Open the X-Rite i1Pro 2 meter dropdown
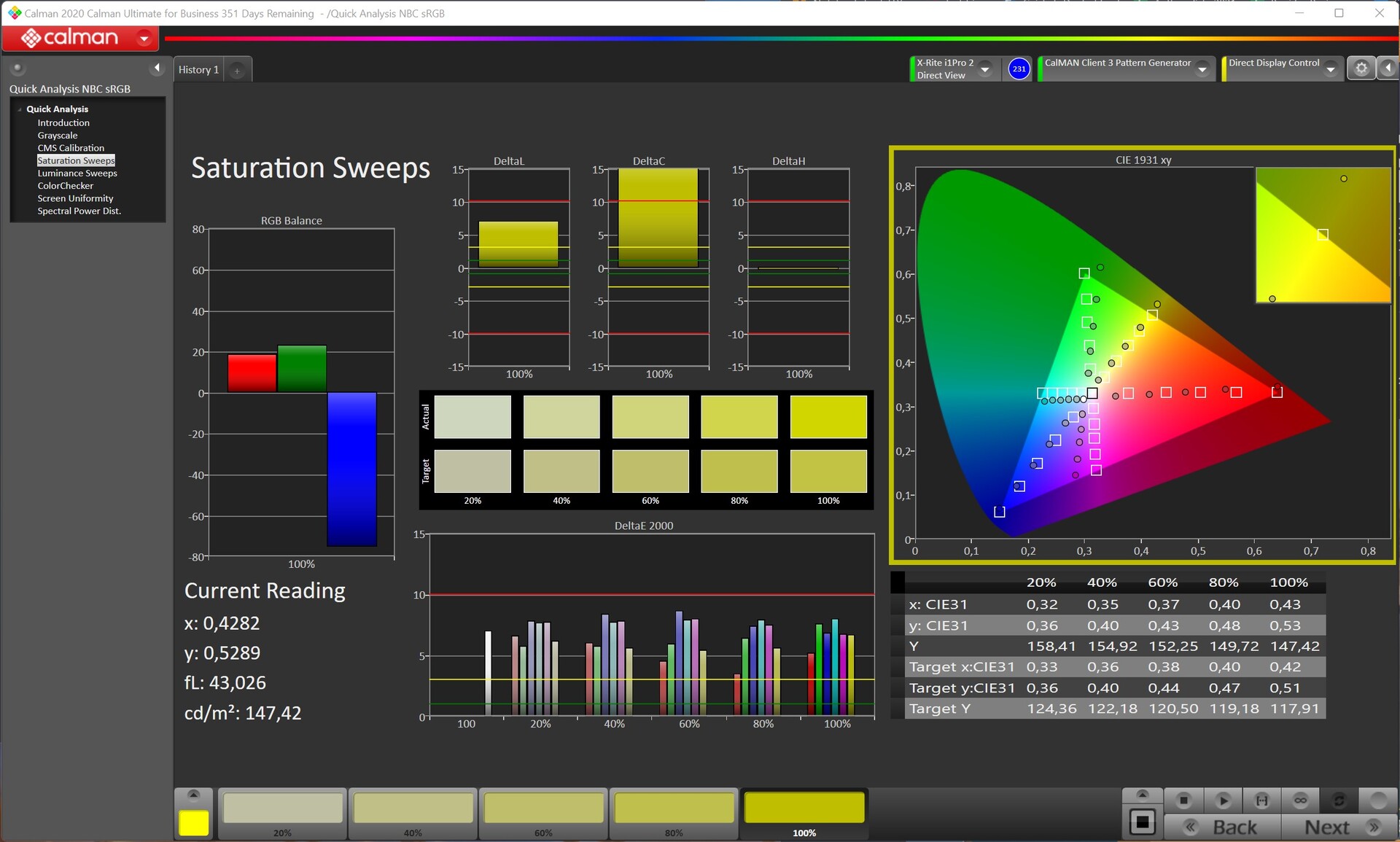The image size is (1400, 842). pyautogui.click(x=985, y=69)
